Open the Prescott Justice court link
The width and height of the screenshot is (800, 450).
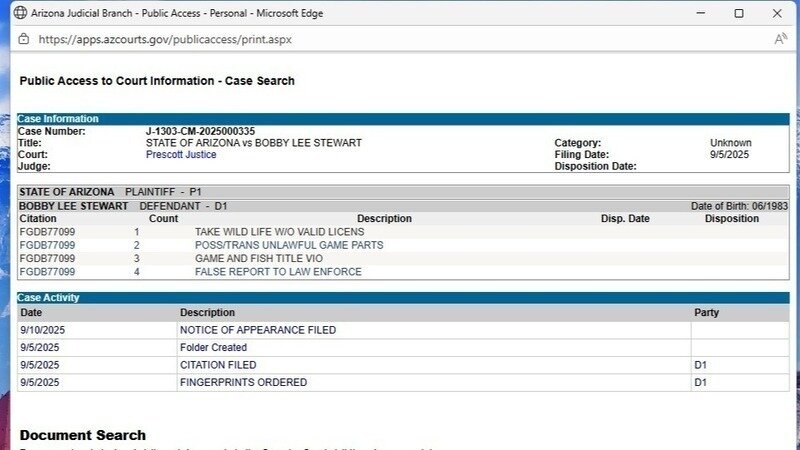pos(181,155)
